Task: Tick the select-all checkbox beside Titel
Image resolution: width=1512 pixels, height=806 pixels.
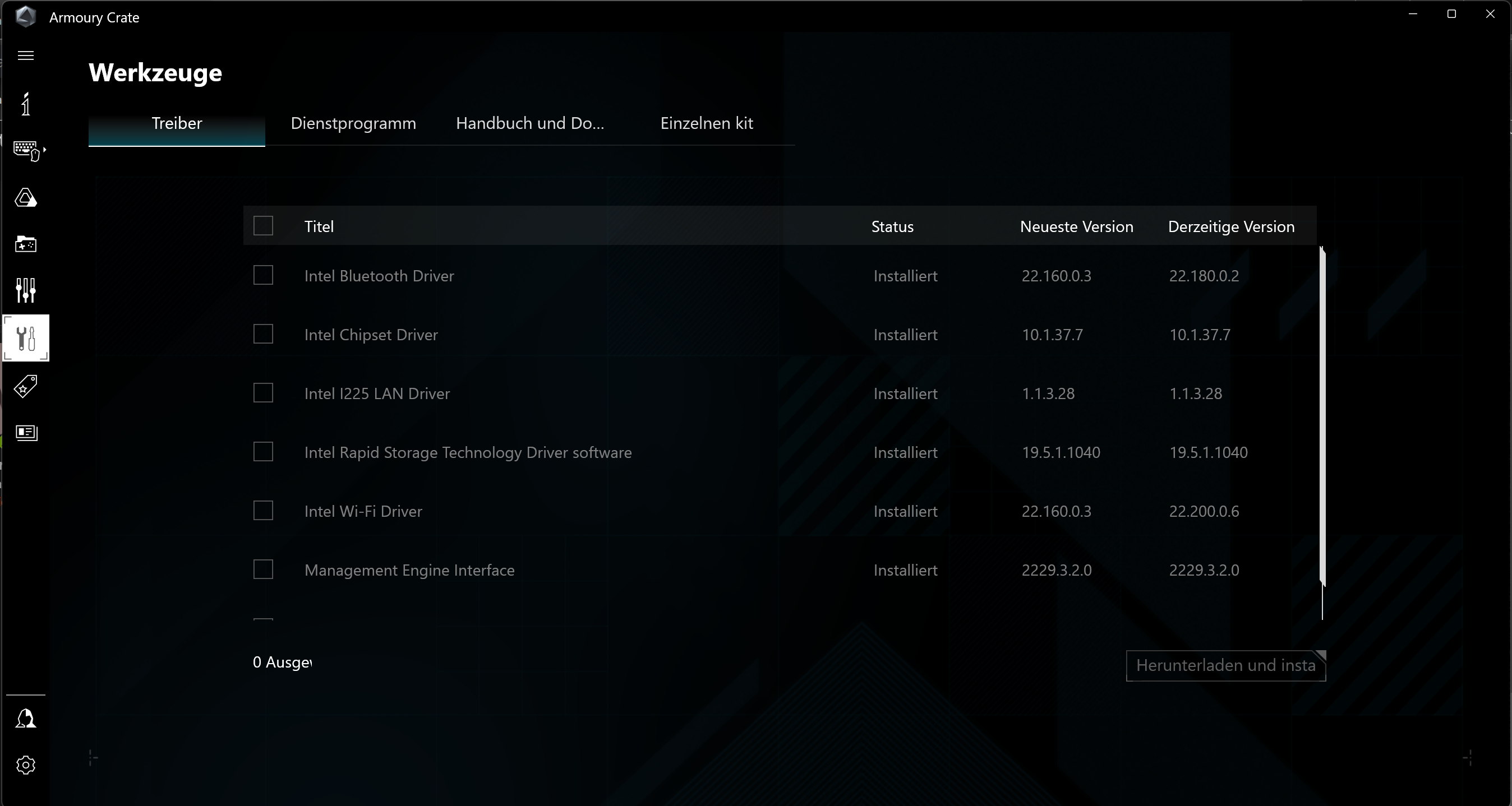Action: tap(263, 226)
